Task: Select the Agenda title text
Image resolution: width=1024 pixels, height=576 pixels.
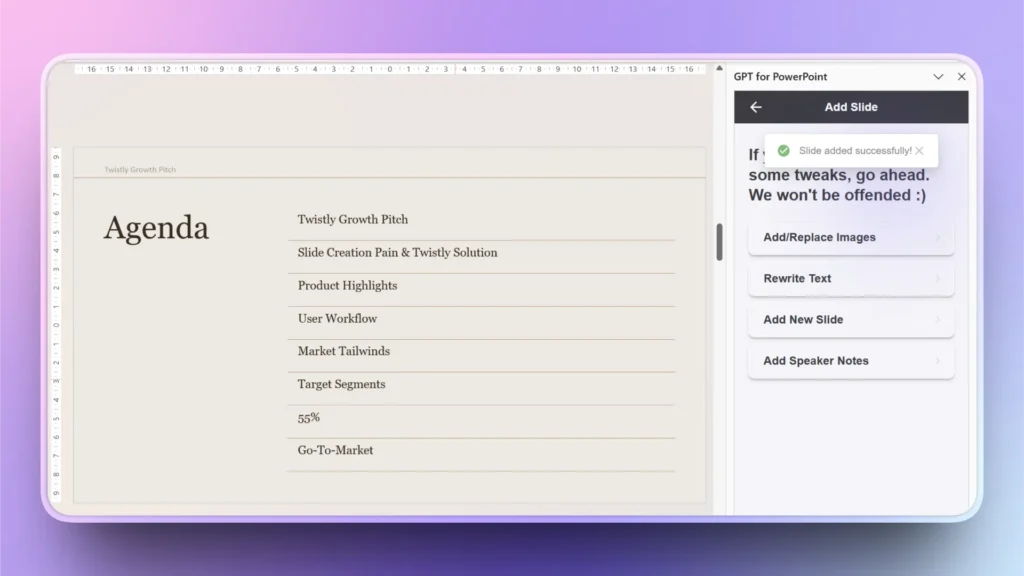Action: tap(156, 228)
